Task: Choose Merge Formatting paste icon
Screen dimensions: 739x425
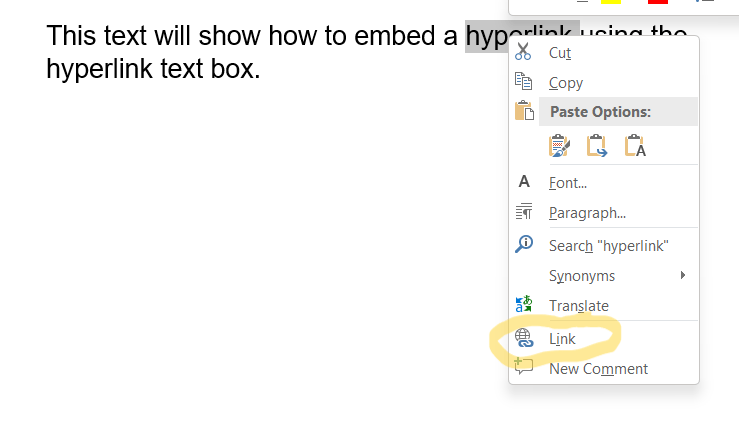Action: tap(597, 146)
